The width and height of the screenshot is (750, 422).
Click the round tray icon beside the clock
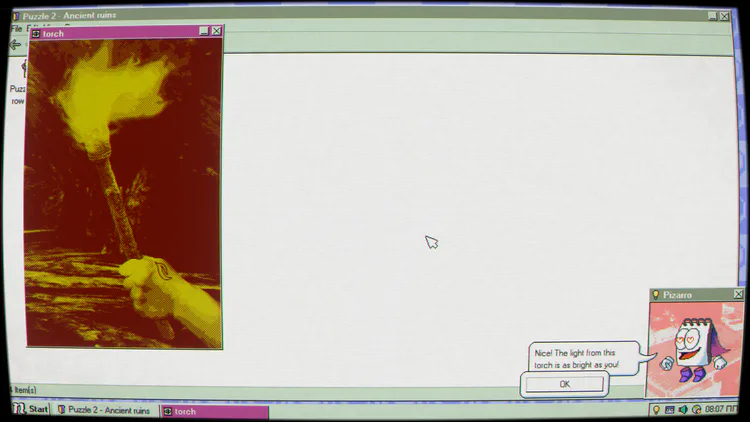(696, 410)
